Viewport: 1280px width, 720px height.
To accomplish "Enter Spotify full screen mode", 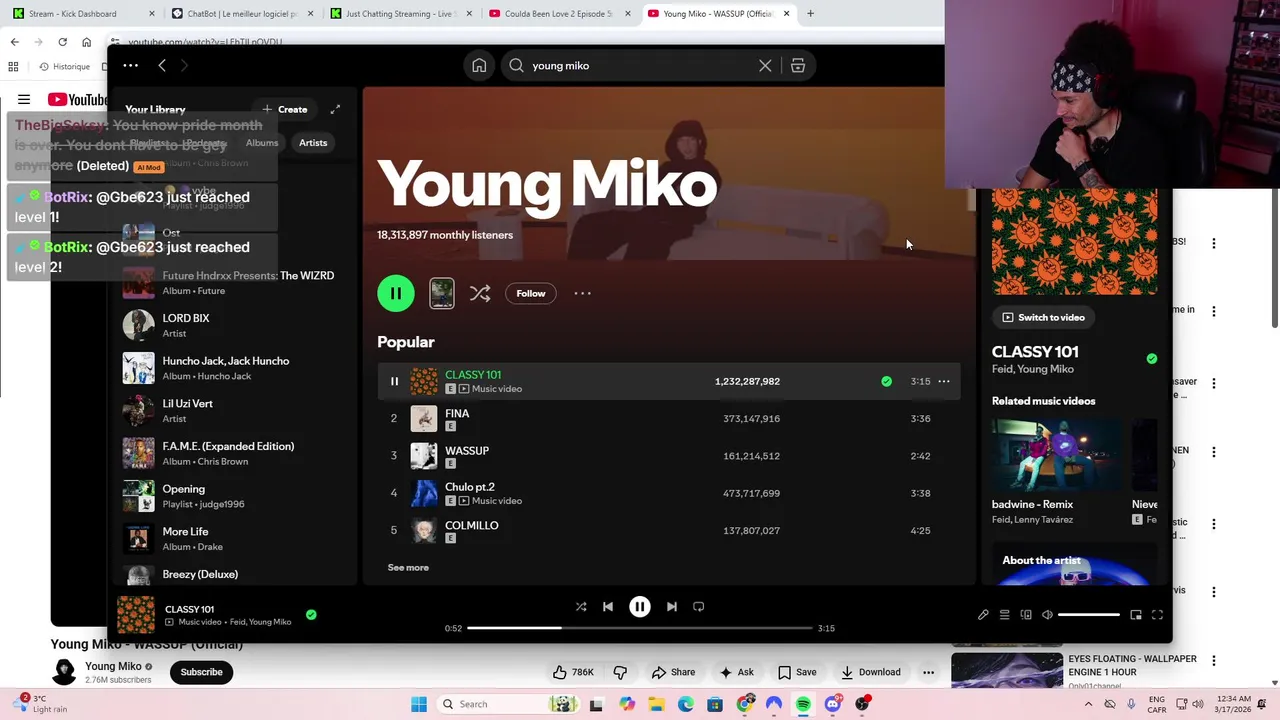I will click(x=1157, y=615).
